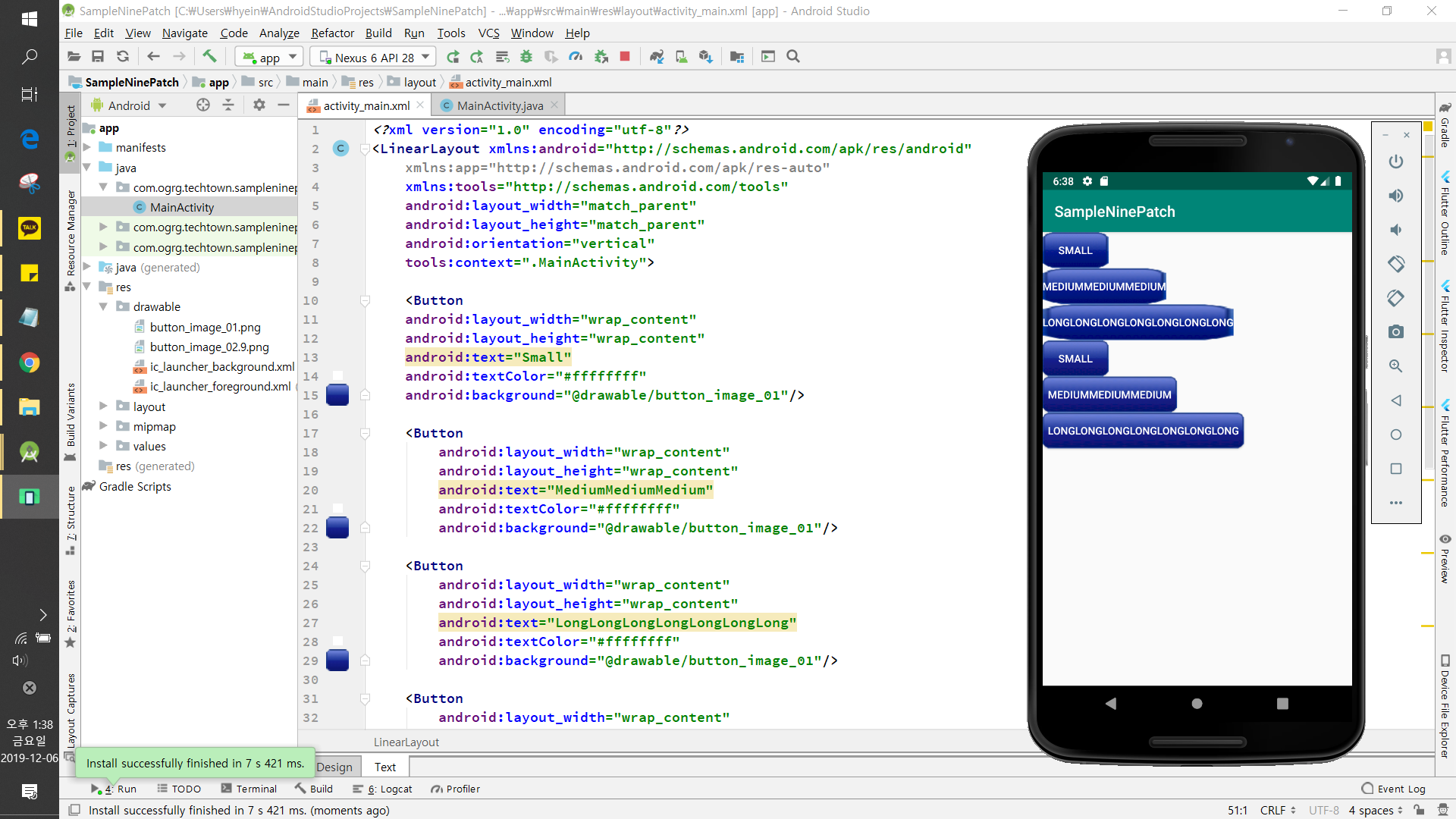This screenshot has width=1456, height=819.
Task: Open the Profiler gauge toolbar icon
Action: (576, 56)
